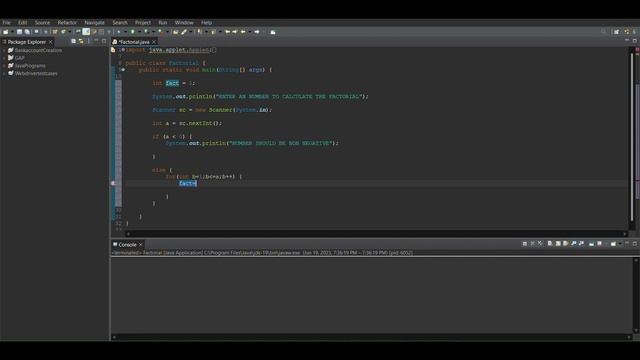Toggle Show Console When Standard Out Changes

click(x=573, y=244)
